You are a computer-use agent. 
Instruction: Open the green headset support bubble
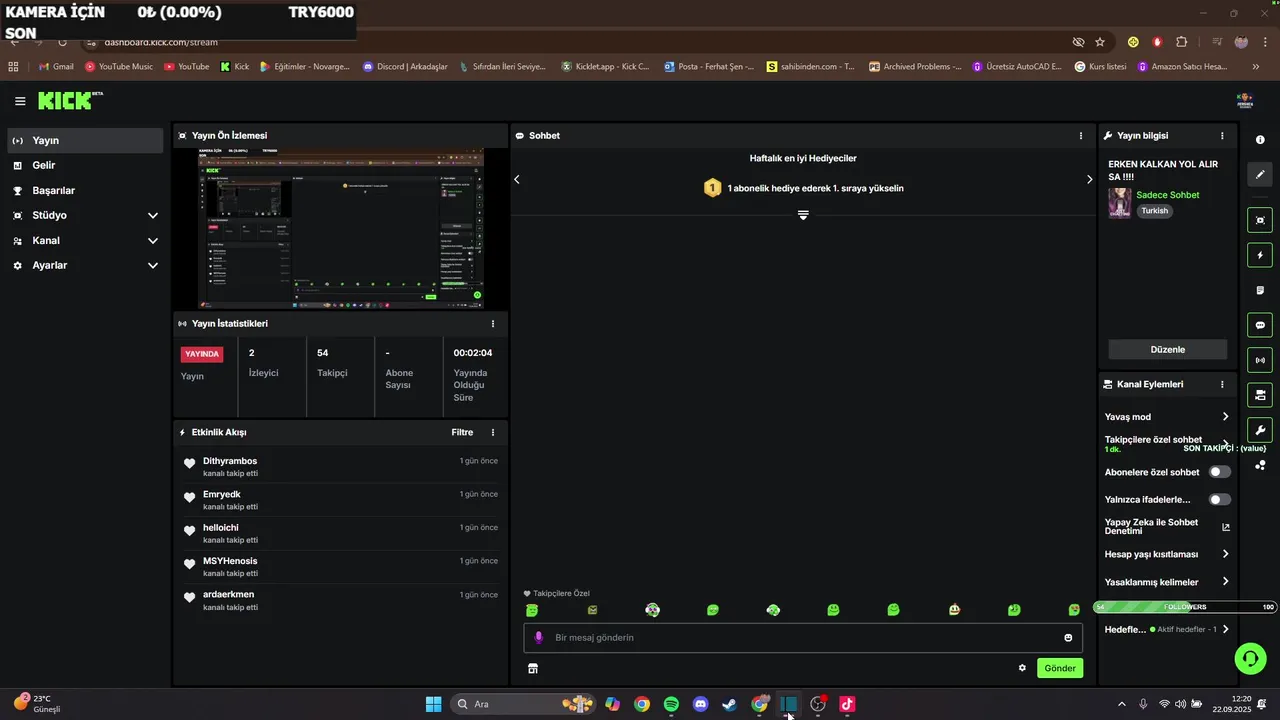[x=1250, y=657]
